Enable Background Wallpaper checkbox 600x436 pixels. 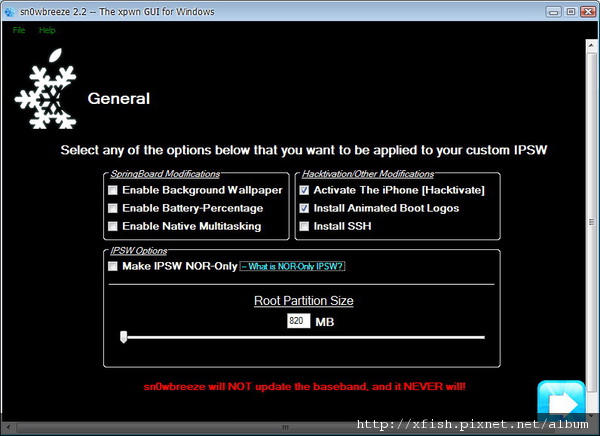[112, 190]
